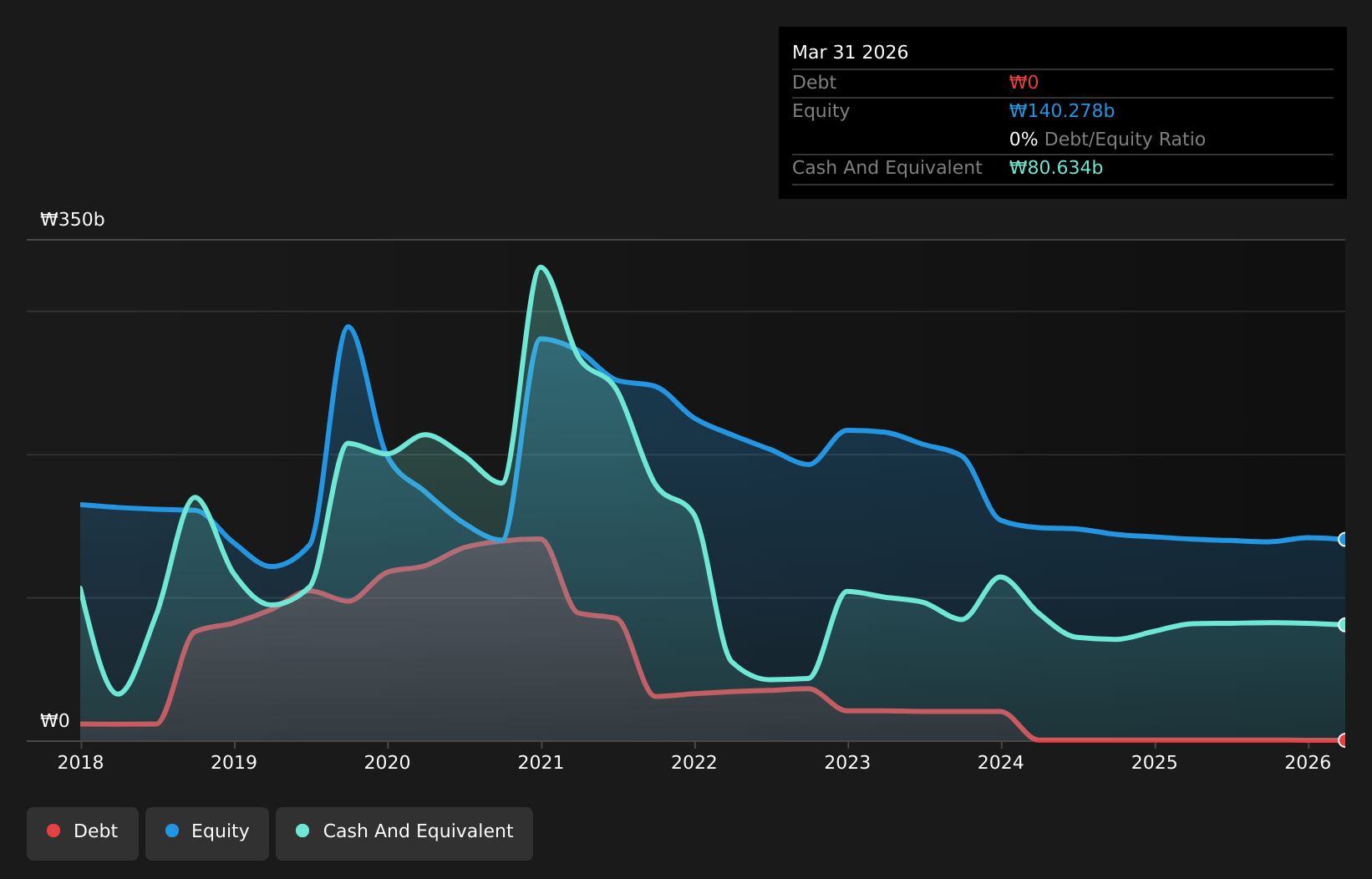Click the red Debt legend dot

tap(53, 831)
